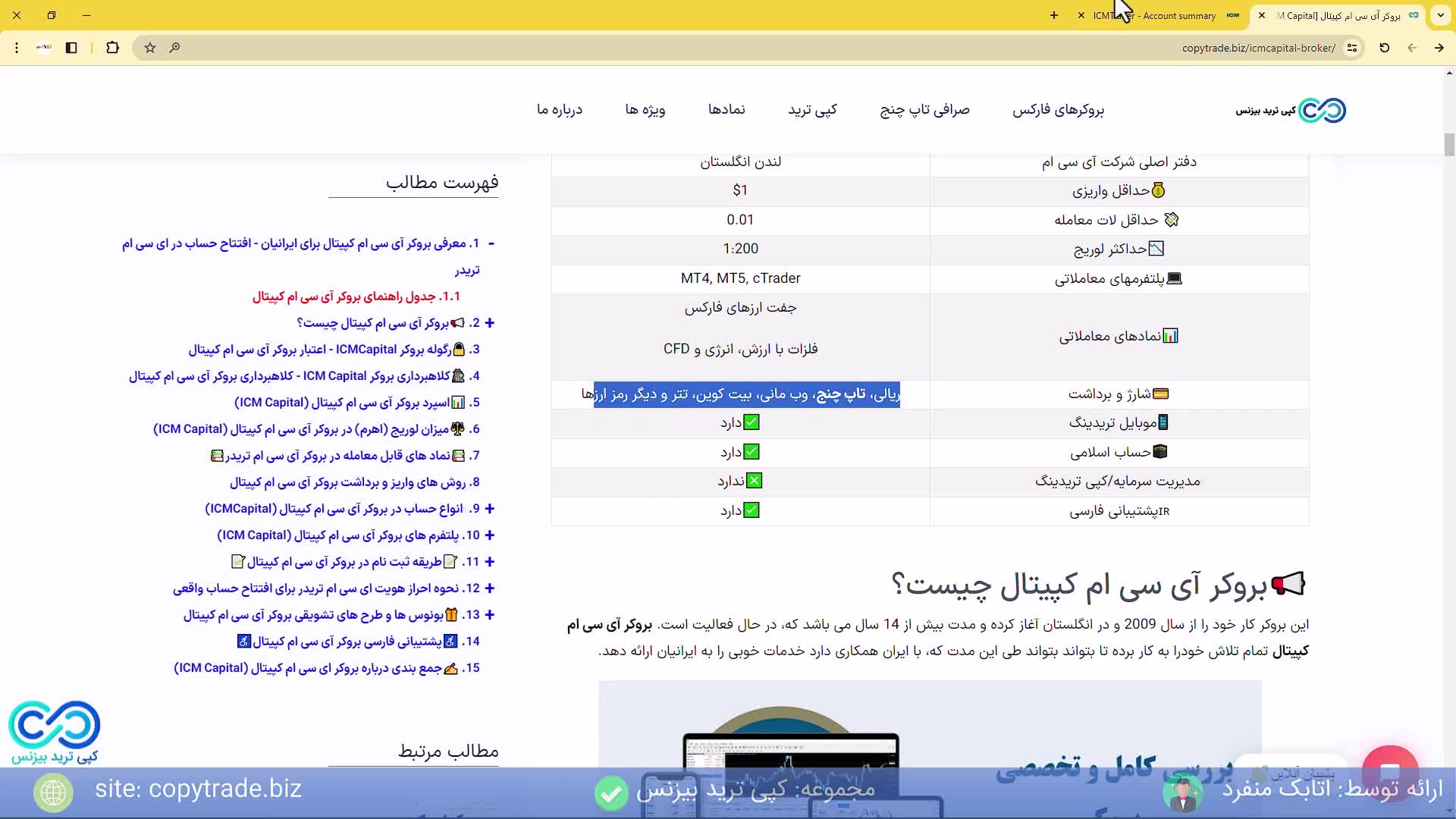Open the in-page search magnifier icon
Screen dimensions: 1456x819
tap(175, 48)
